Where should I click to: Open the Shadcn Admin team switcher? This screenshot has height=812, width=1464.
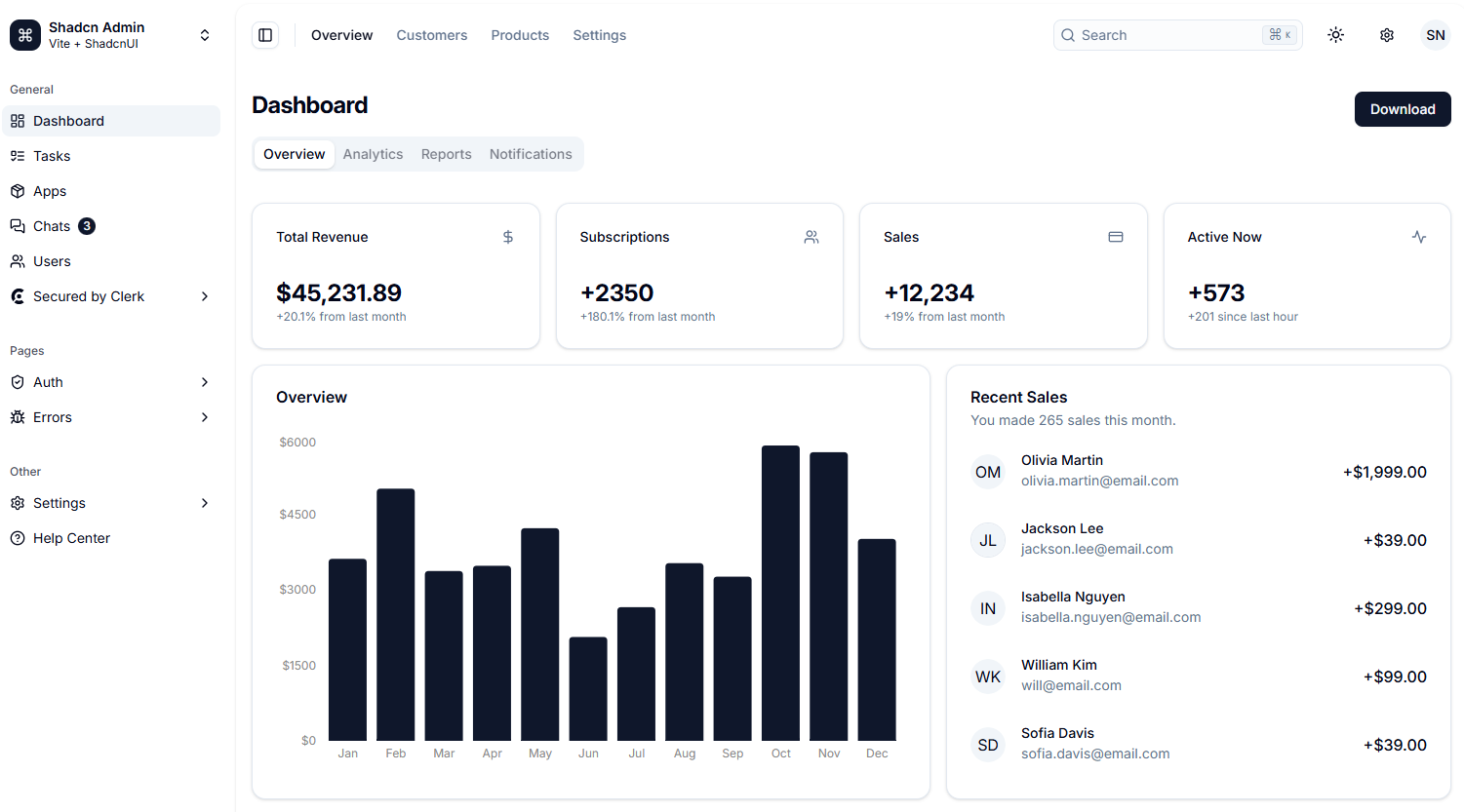click(110, 35)
